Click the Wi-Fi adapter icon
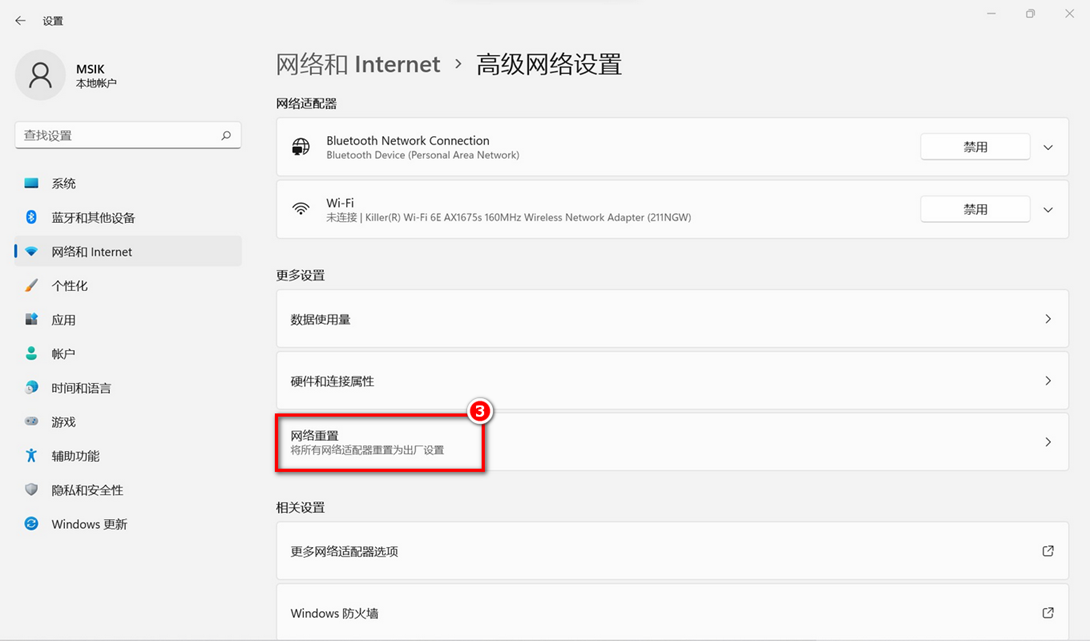 (x=301, y=209)
